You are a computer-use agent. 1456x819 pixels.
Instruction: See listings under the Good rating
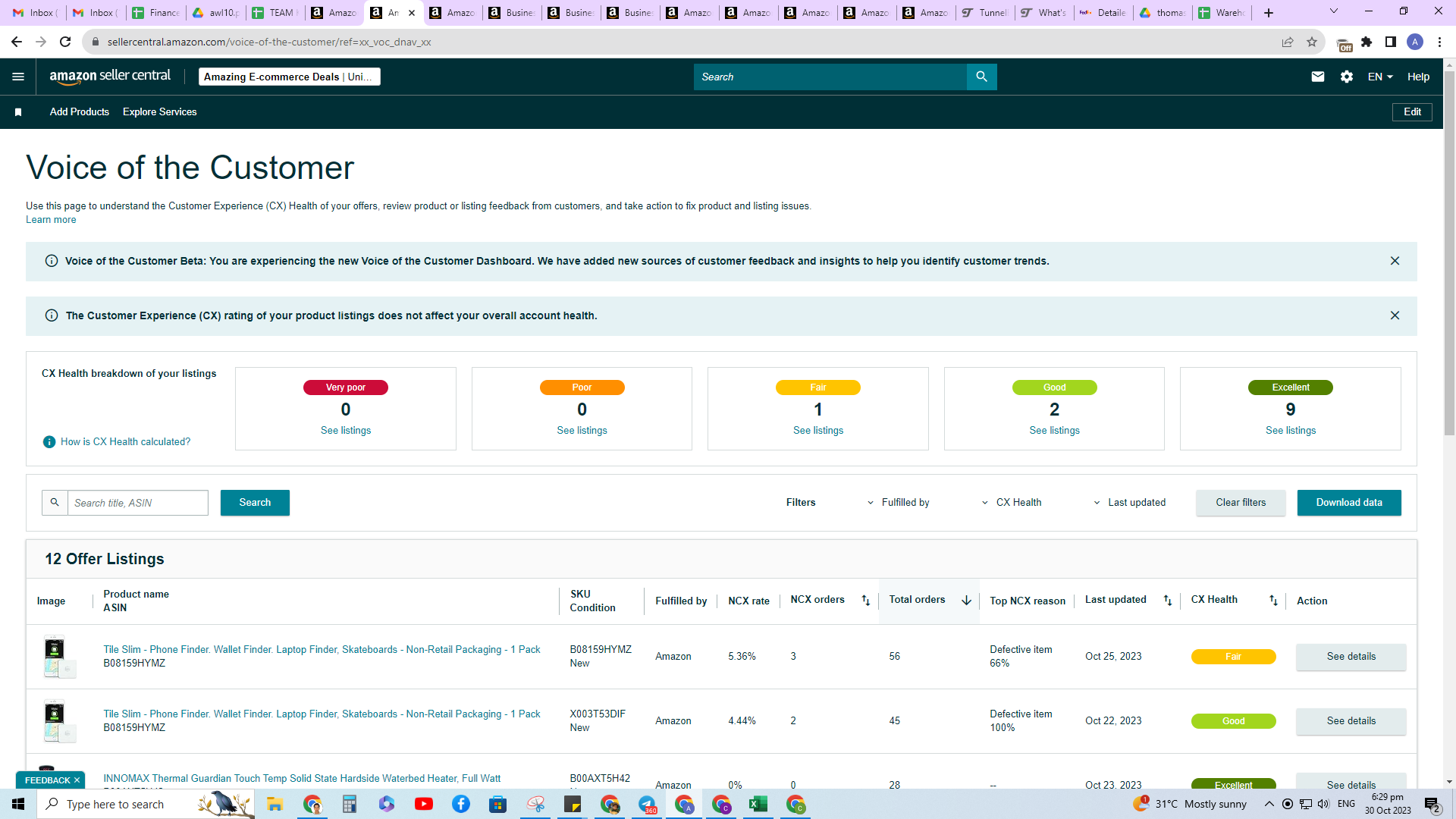point(1054,431)
